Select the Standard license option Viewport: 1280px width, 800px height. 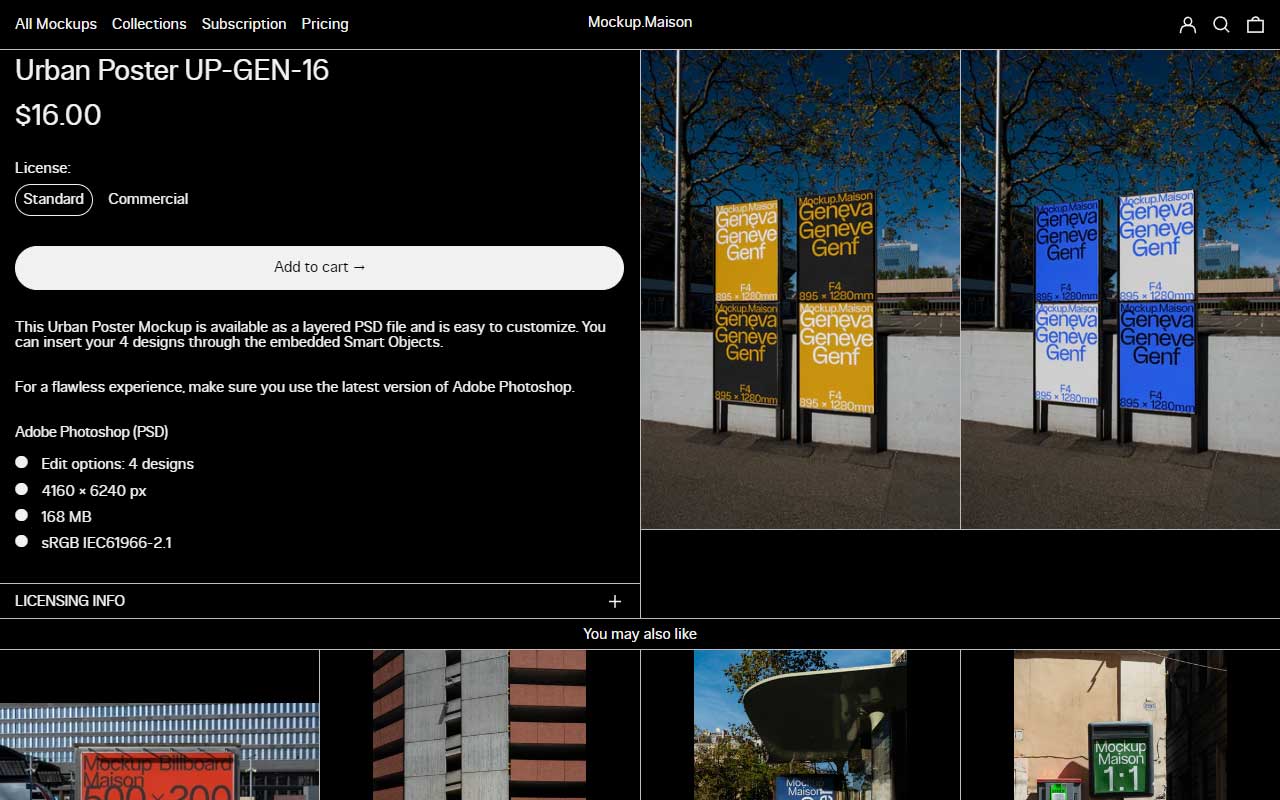[53, 199]
